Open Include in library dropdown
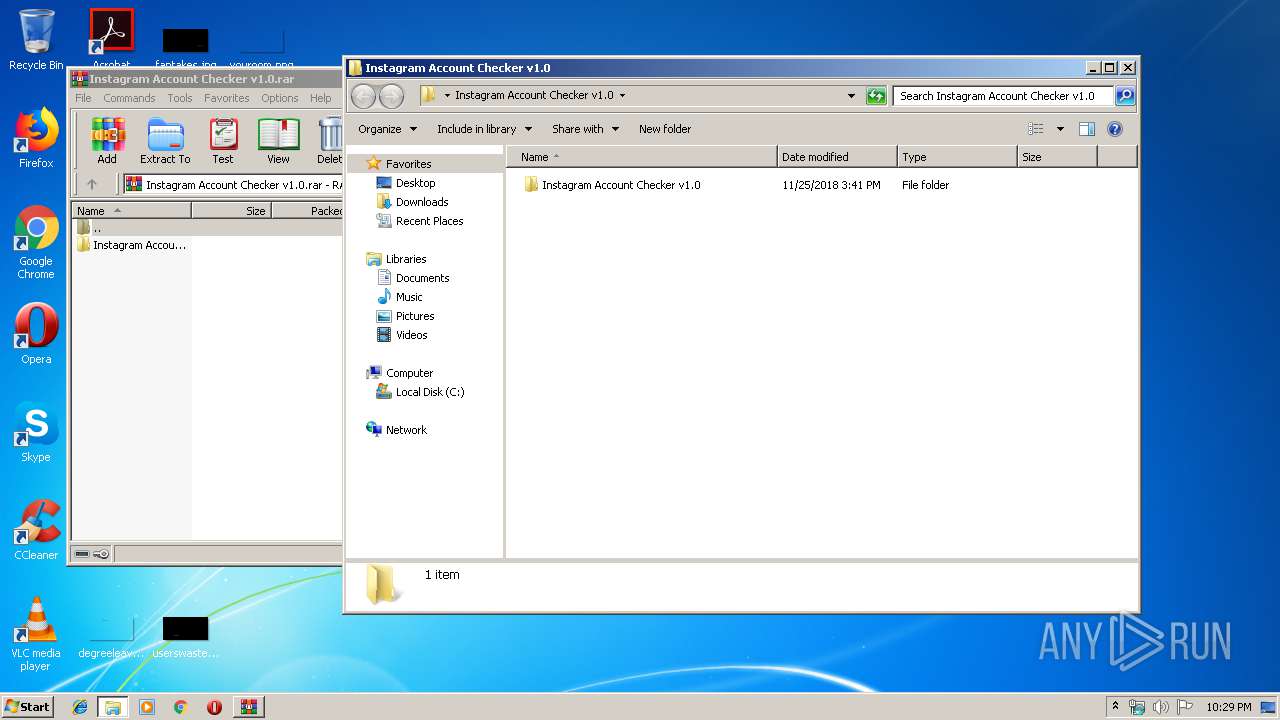This screenshot has width=1280, height=720. 484,129
